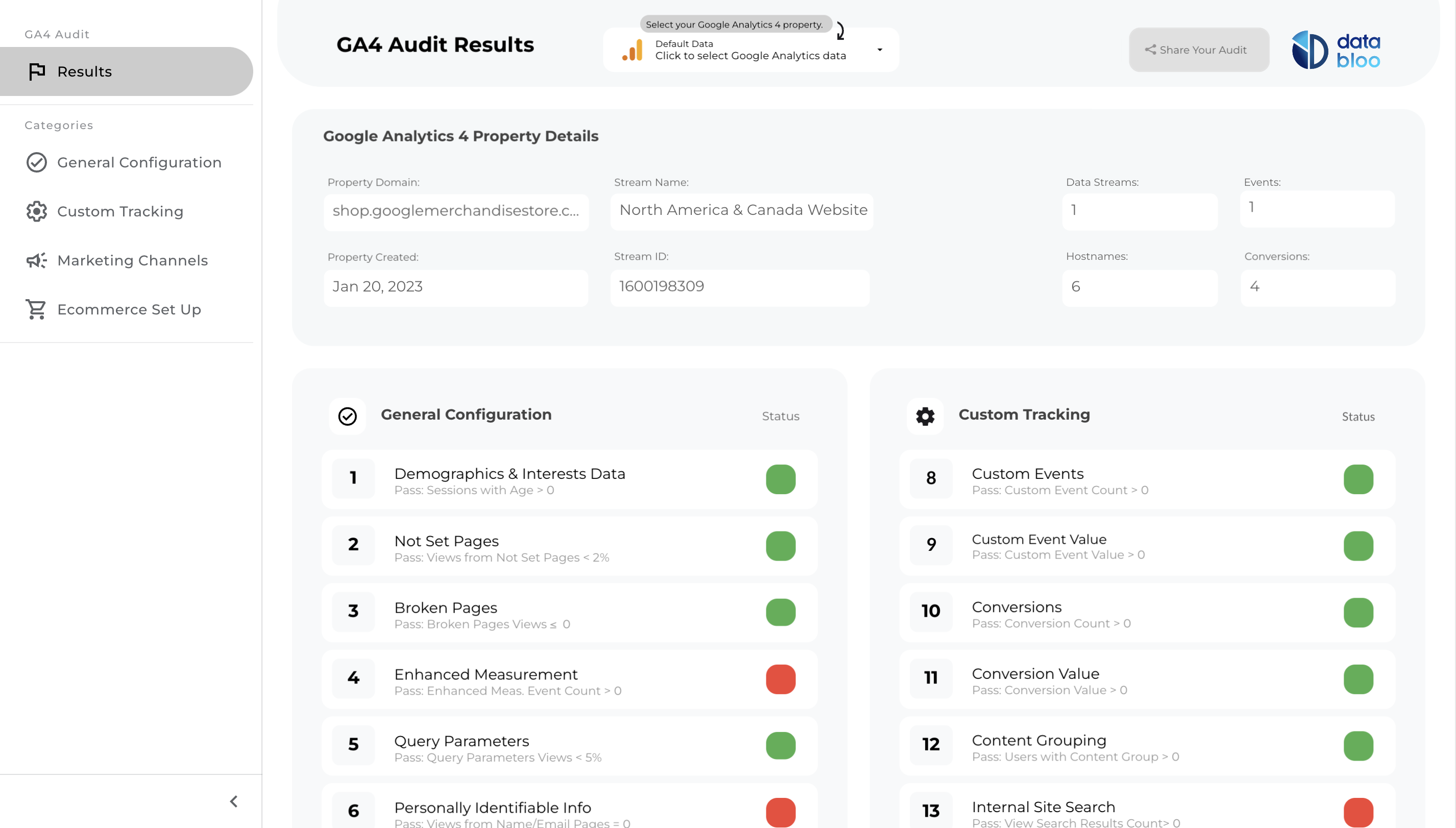Toggle Internal Site Search red status indicator
1456x828 pixels.
[x=1358, y=812]
